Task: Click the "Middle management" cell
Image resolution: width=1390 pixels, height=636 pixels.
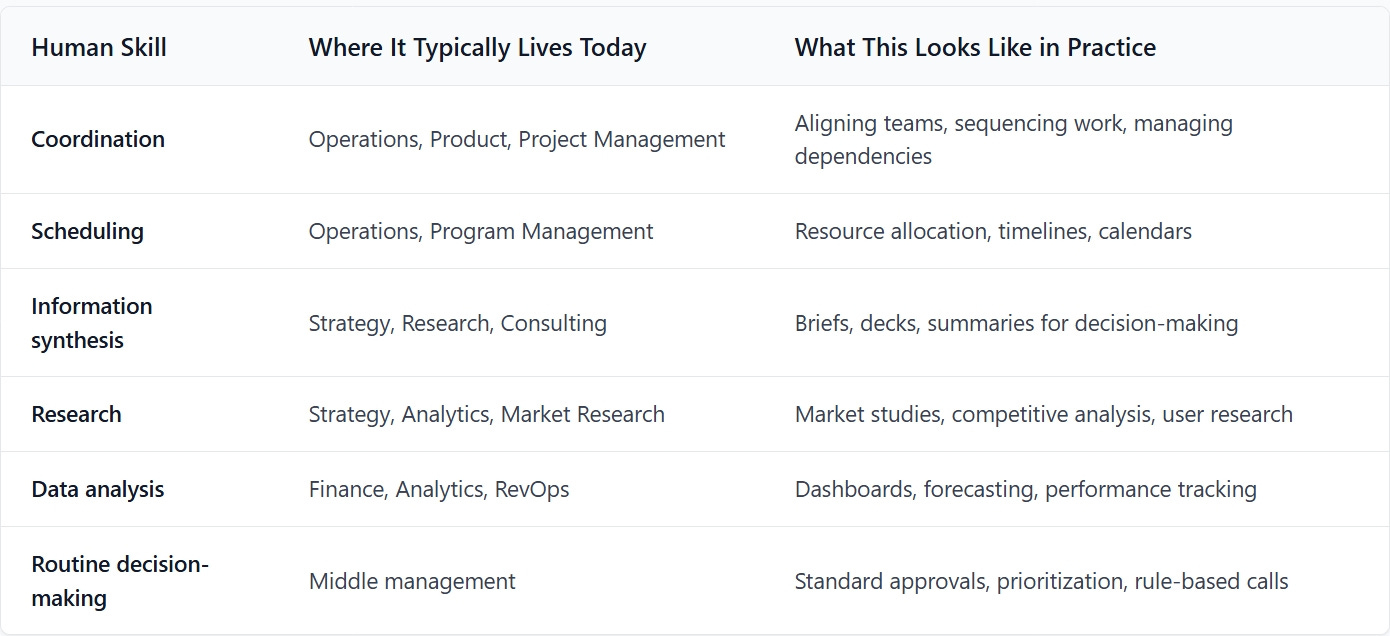Action: [412, 581]
